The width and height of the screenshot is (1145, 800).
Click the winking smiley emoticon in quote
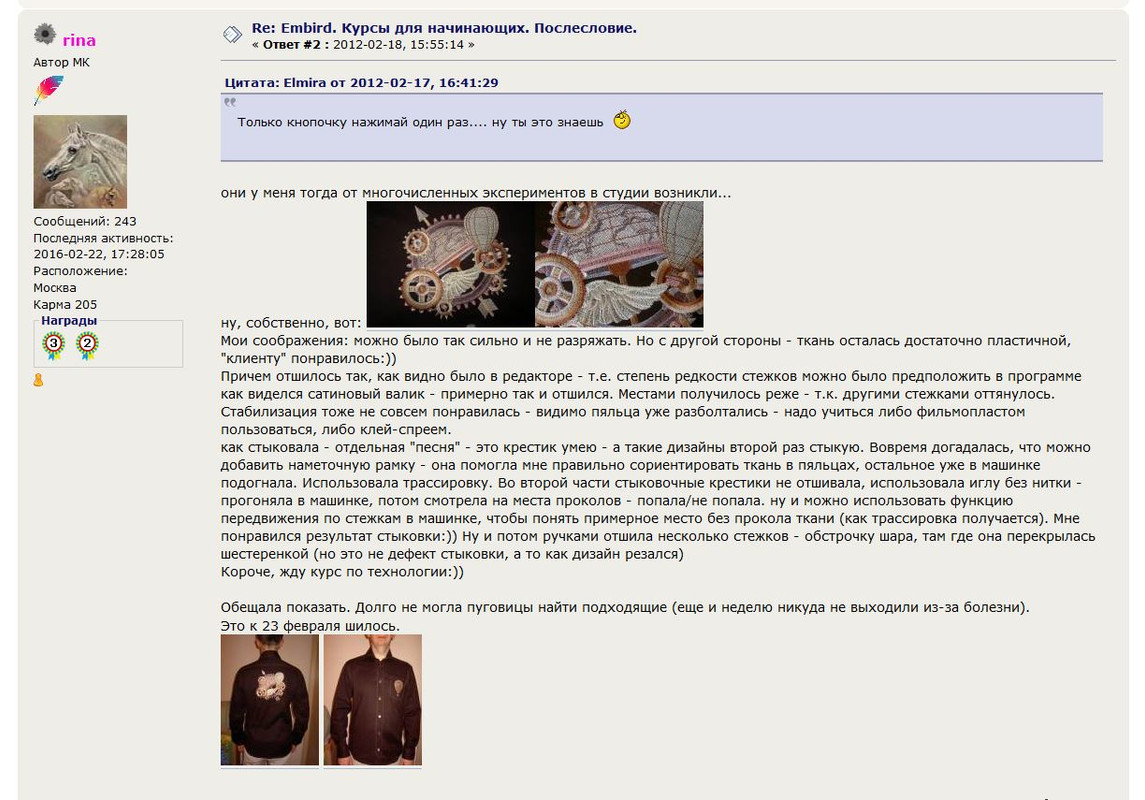click(x=622, y=120)
